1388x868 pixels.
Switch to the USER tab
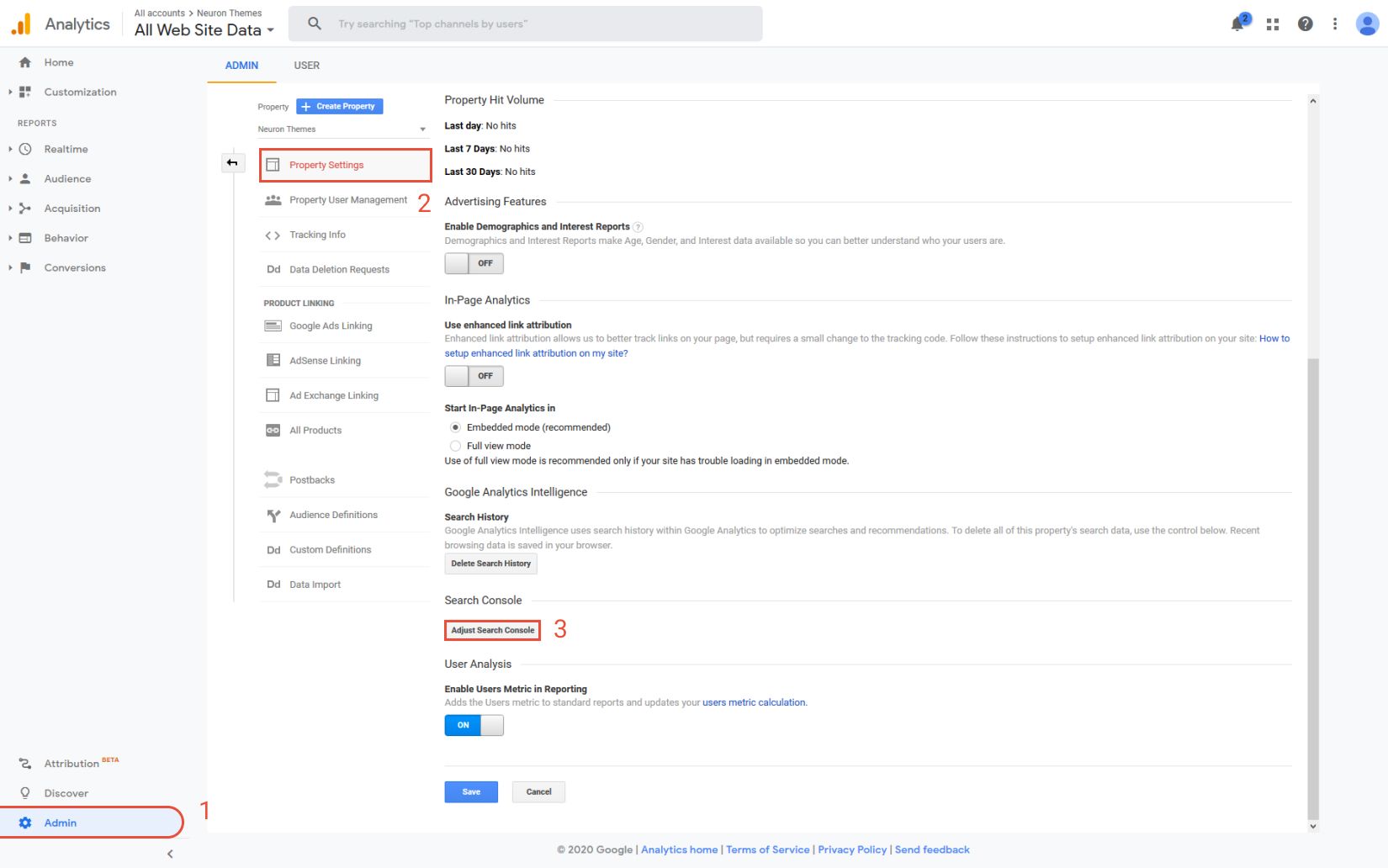pyautogui.click(x=306, y=65)
